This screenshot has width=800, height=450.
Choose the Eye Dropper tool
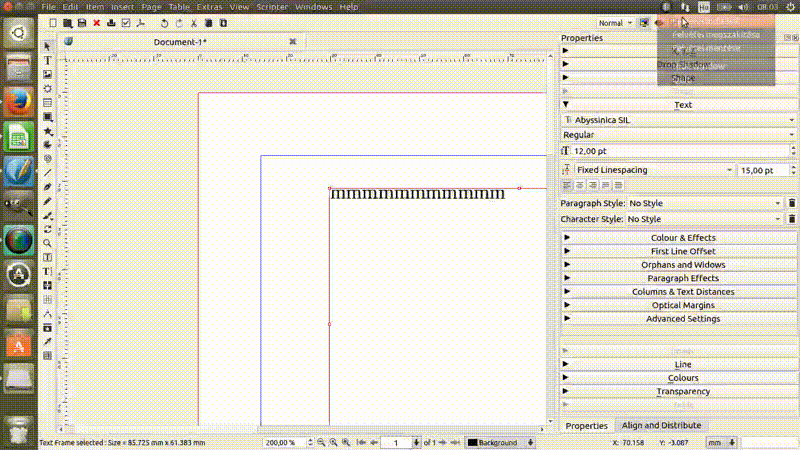click(x=48, y=341)
